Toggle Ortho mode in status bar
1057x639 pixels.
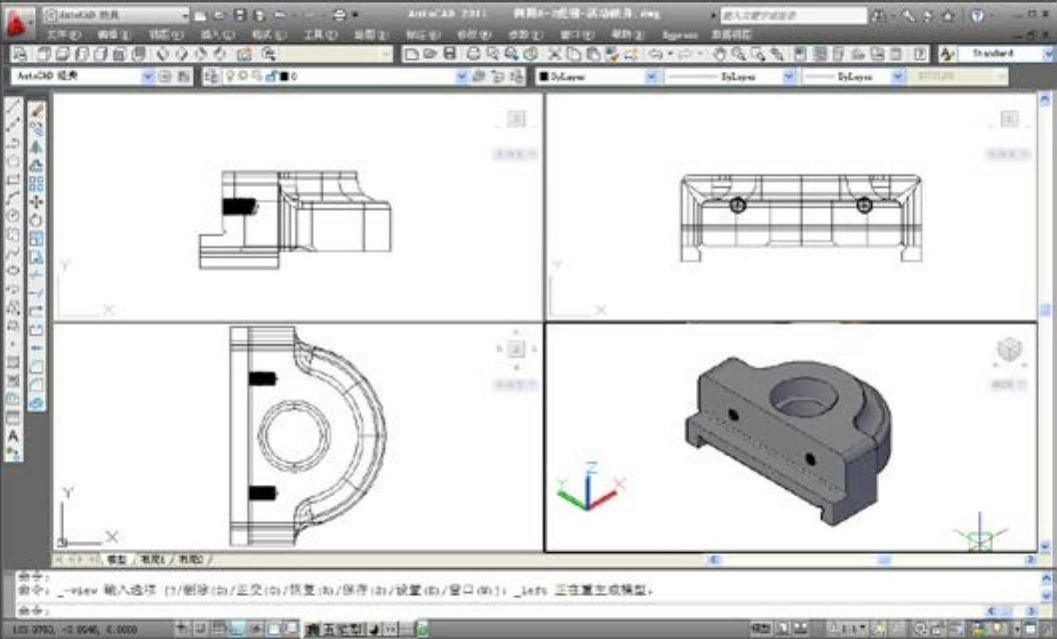coord(237,629)
